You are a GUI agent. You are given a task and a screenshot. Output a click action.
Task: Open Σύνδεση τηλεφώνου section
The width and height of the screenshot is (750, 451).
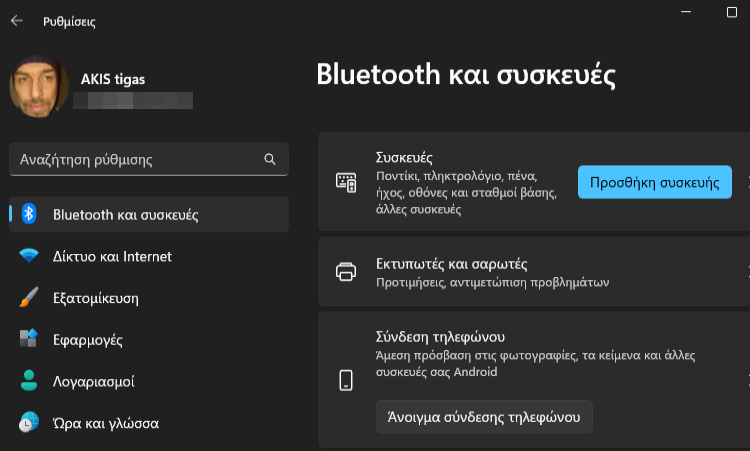440,337
